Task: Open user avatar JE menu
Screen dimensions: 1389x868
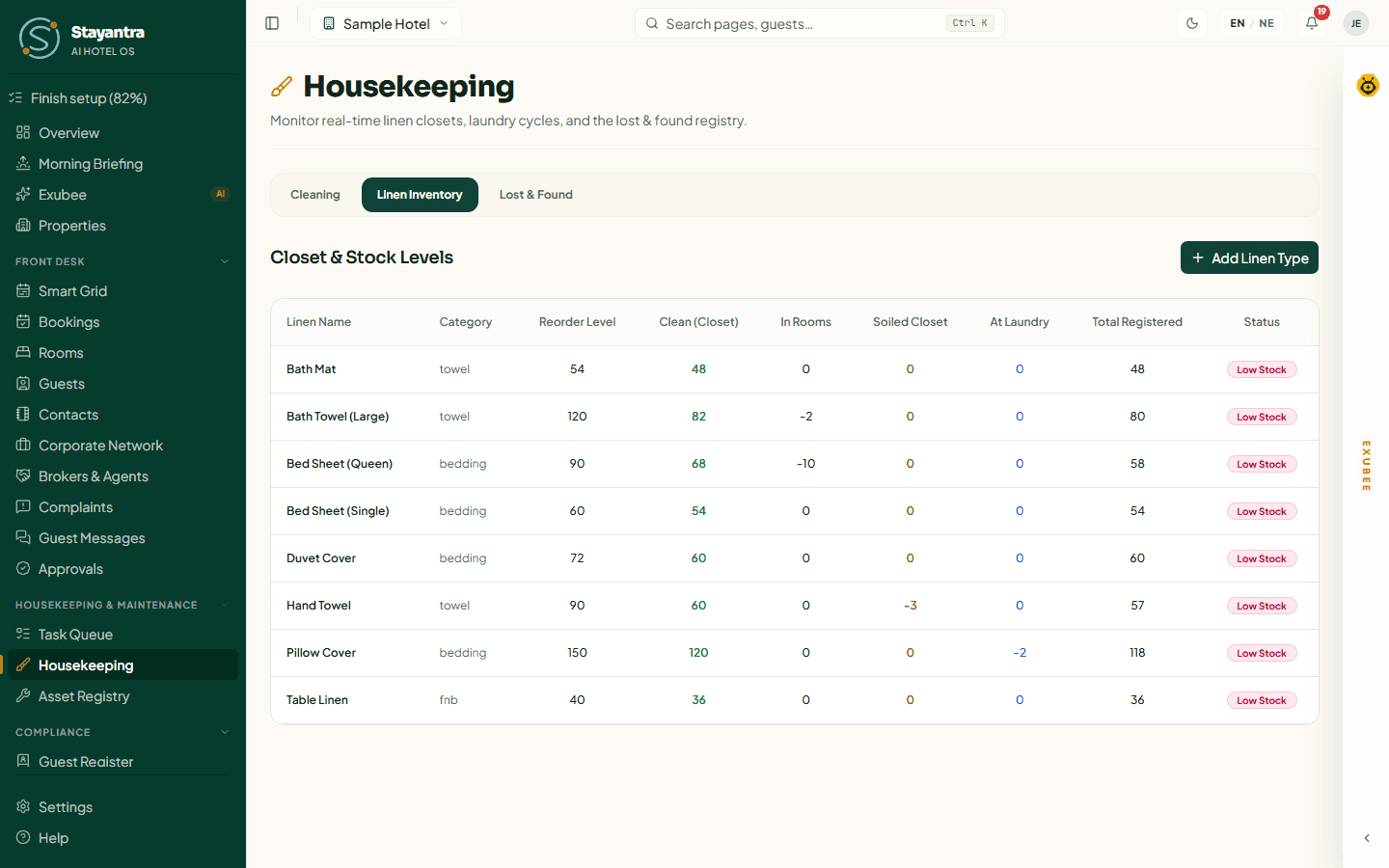Action: [x=1356, y=23]
